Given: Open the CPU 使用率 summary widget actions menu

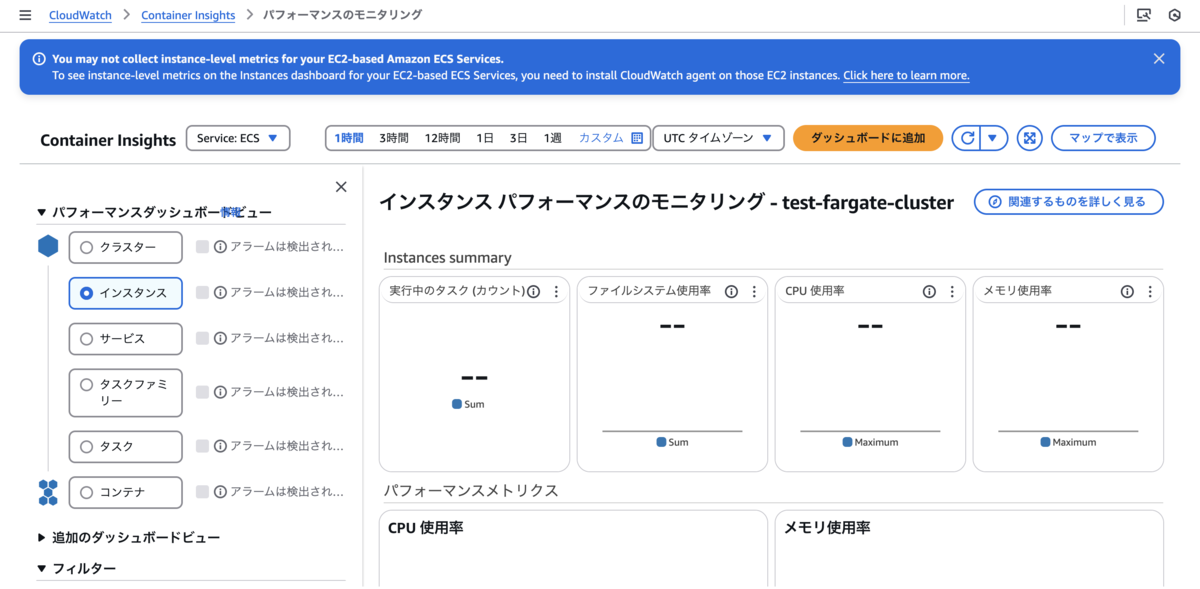Looking at the screenshot, I should pos(952,292).
